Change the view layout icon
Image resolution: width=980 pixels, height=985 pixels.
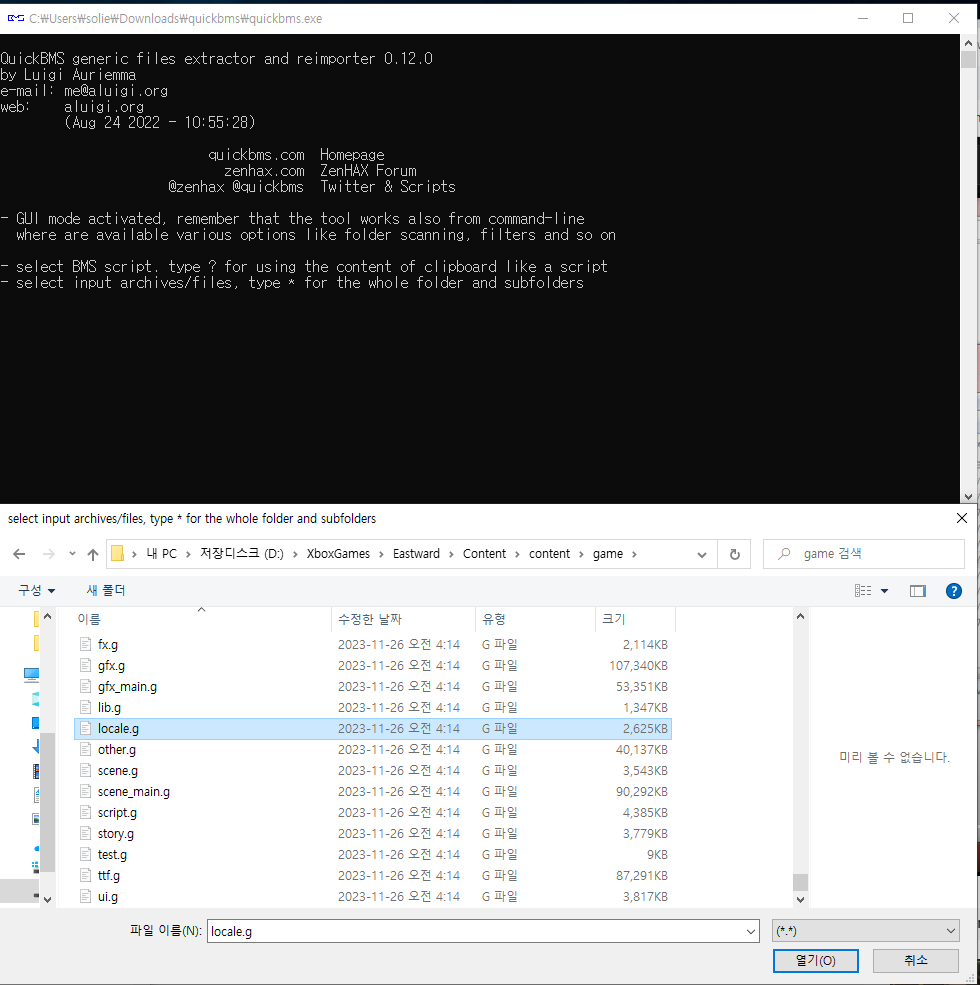click(x=863, y=590)
